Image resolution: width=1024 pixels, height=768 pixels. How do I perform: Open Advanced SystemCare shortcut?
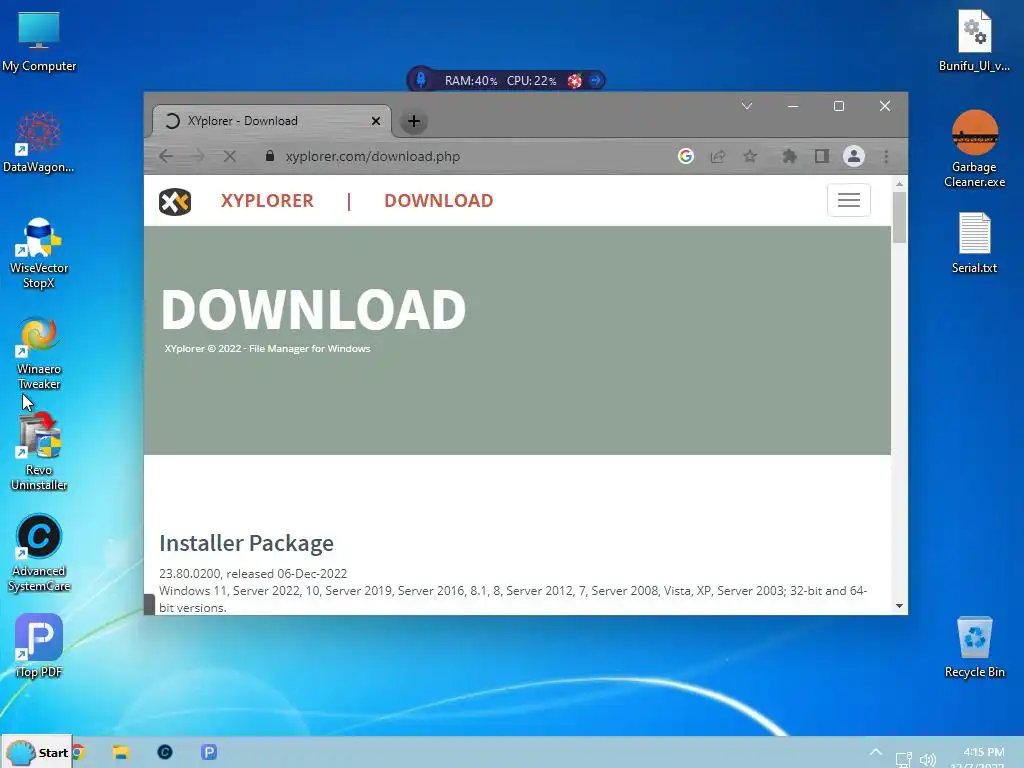(x=39, y=553)
